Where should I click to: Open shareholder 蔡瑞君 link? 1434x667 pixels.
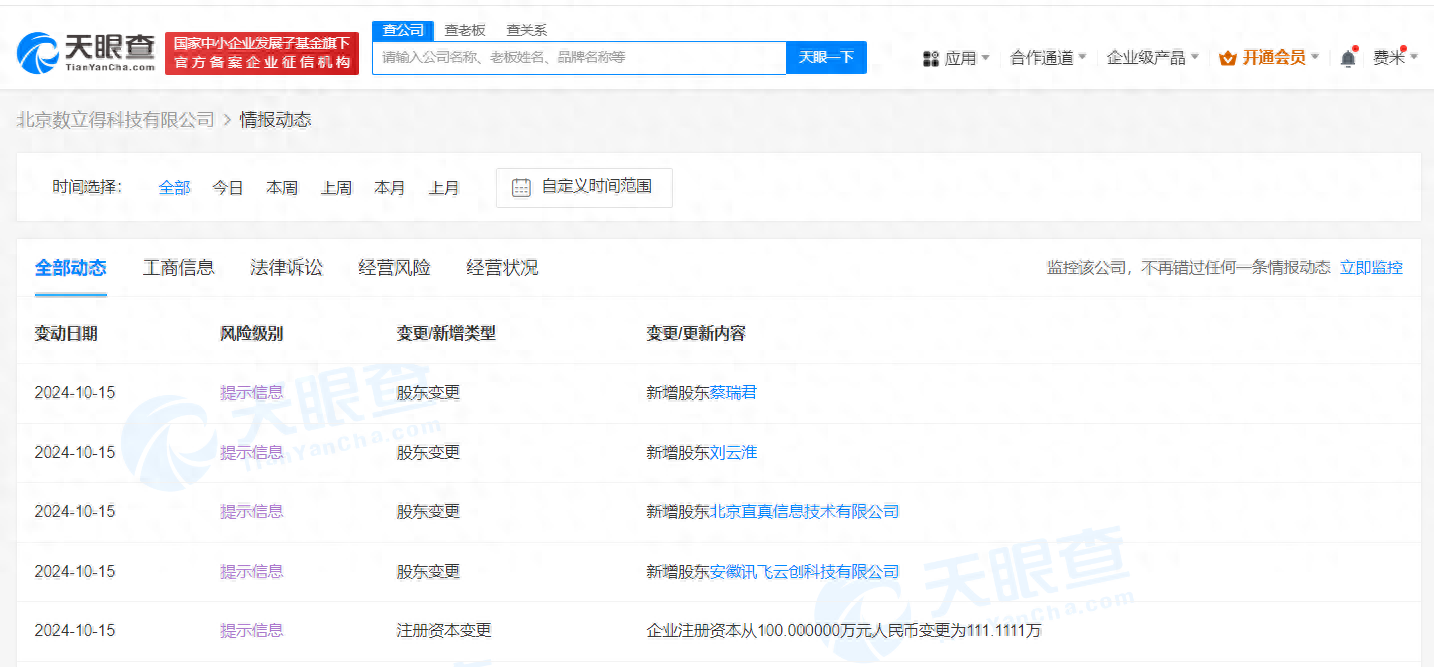[x=733, y=393]
